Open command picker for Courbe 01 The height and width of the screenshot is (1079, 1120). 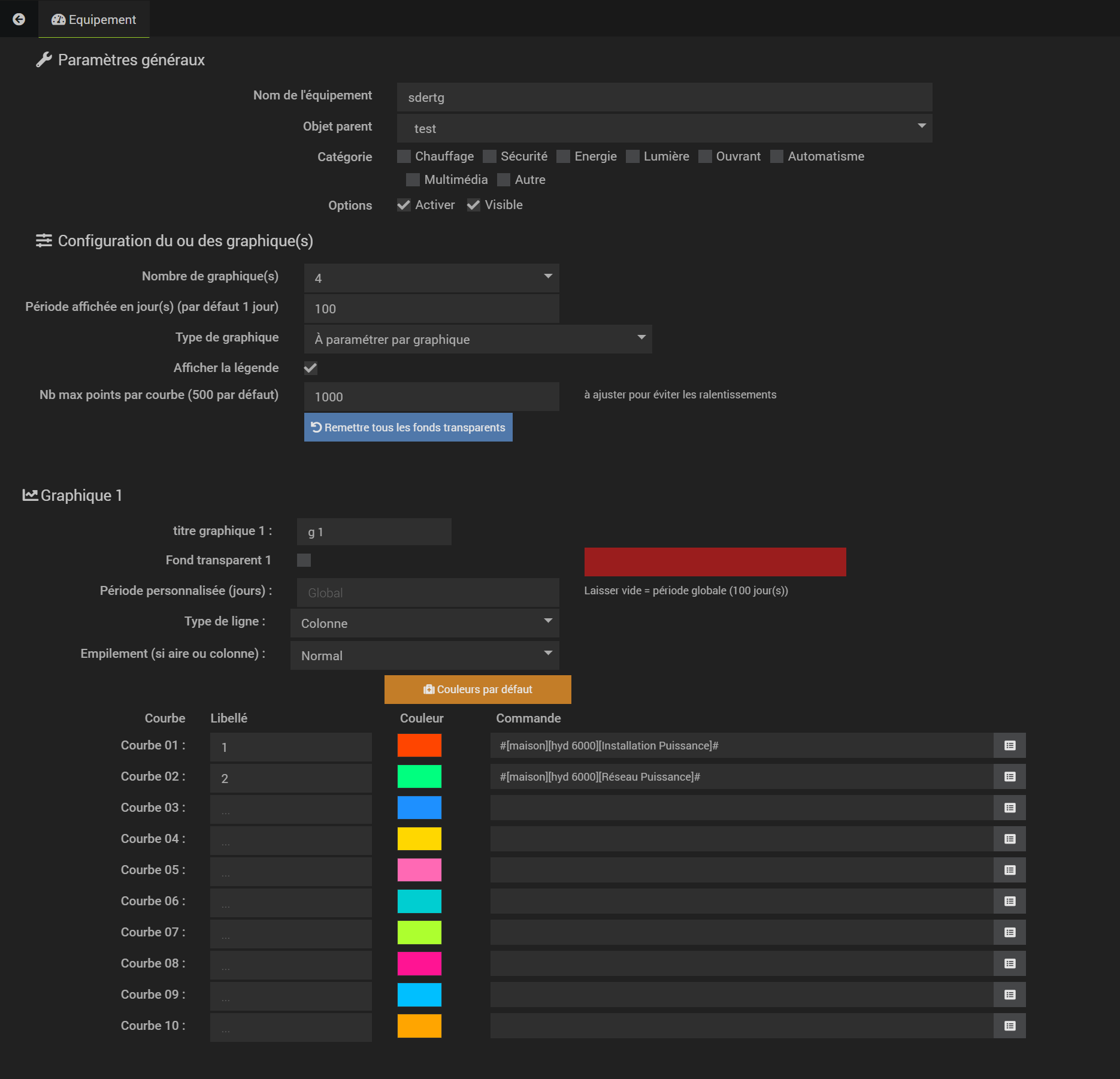tap(1010, 745)
